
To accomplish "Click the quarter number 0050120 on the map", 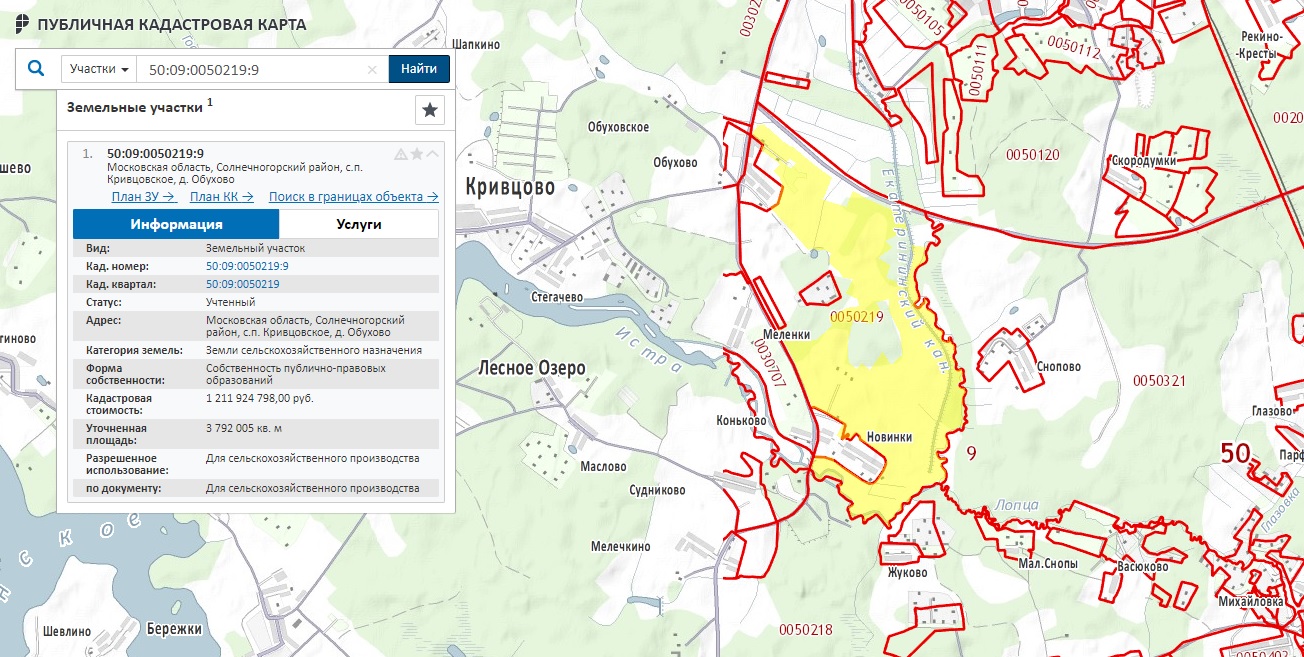I will [1033, 155].
